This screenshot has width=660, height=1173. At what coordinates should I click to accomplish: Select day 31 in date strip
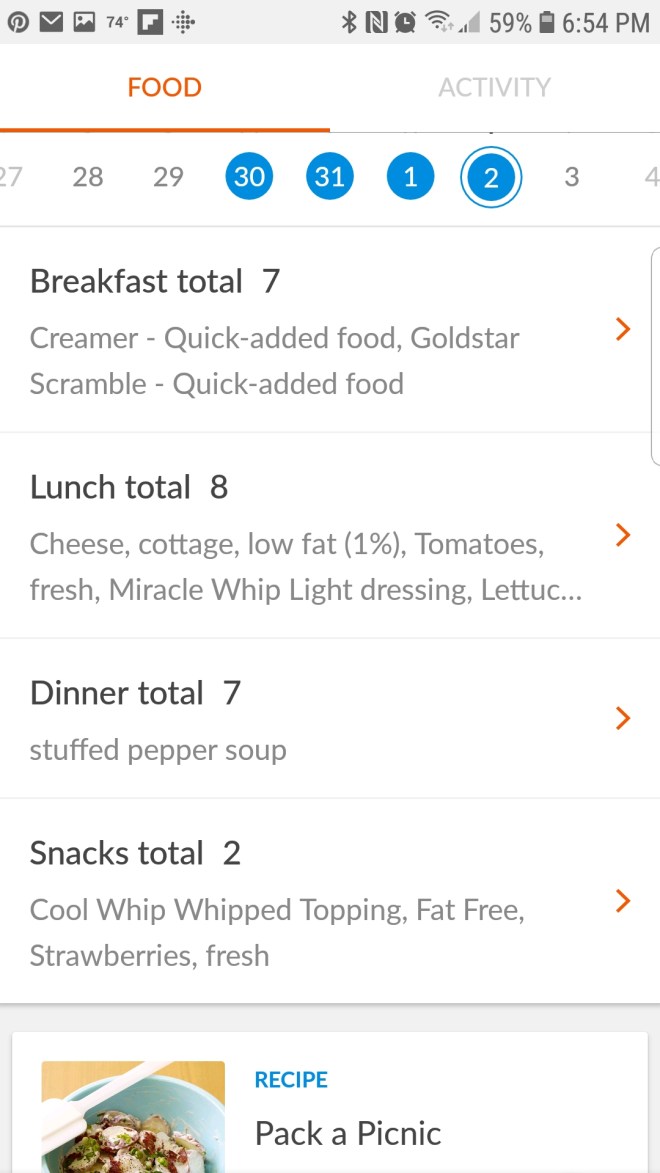pyautogui.click(x=329, y=177)
